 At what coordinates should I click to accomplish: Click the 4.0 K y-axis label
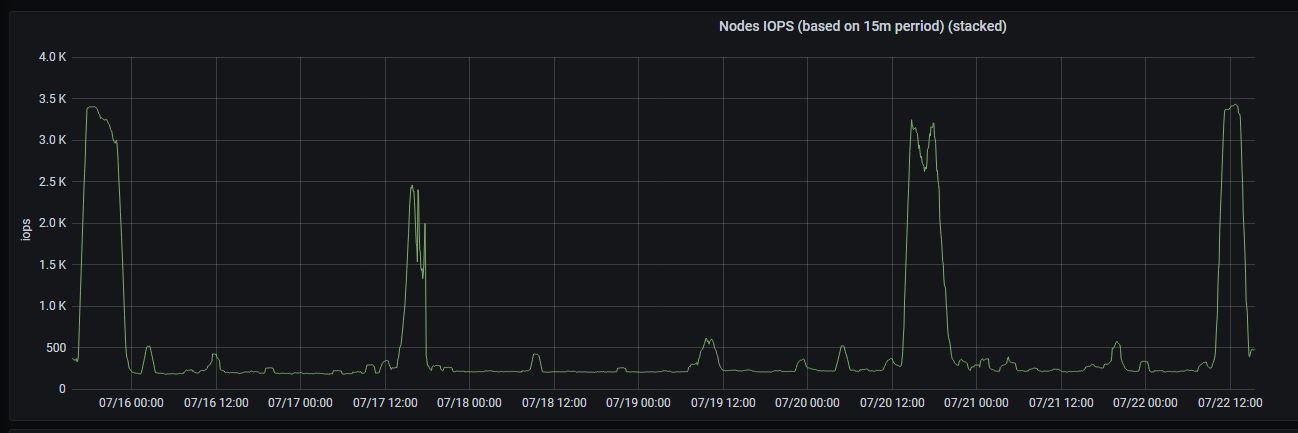click(52, 57)
